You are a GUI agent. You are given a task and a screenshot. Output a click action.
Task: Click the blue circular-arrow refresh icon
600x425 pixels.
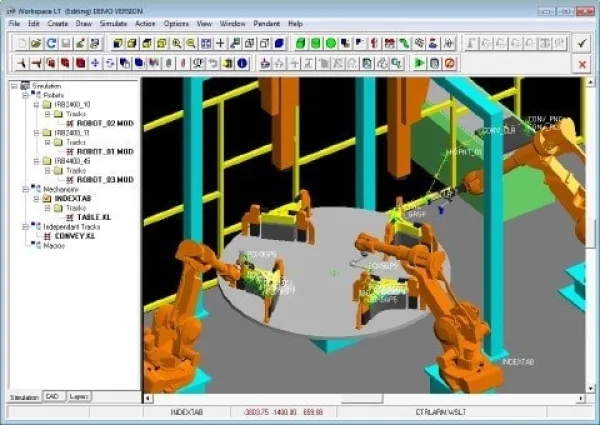[x=51, y=43]
